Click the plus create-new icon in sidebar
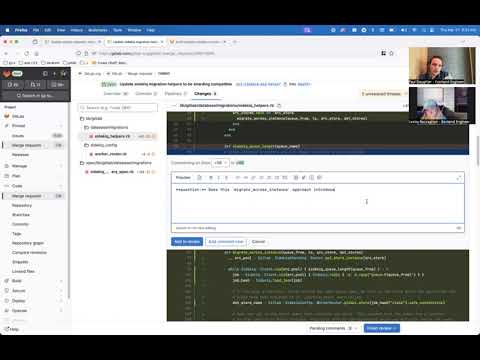The height and width of the screenshot is (360, 480). coord(54,74)
